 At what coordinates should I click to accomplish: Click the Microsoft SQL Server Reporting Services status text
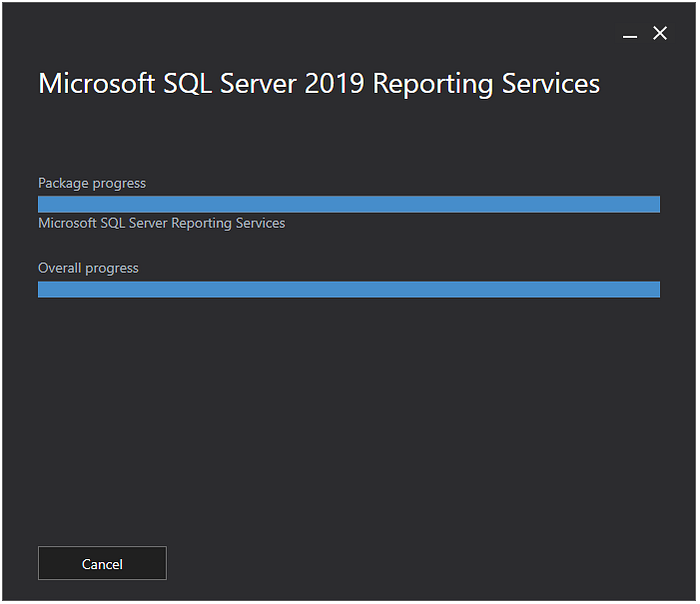pyautogui.click(x=162, y=223)
